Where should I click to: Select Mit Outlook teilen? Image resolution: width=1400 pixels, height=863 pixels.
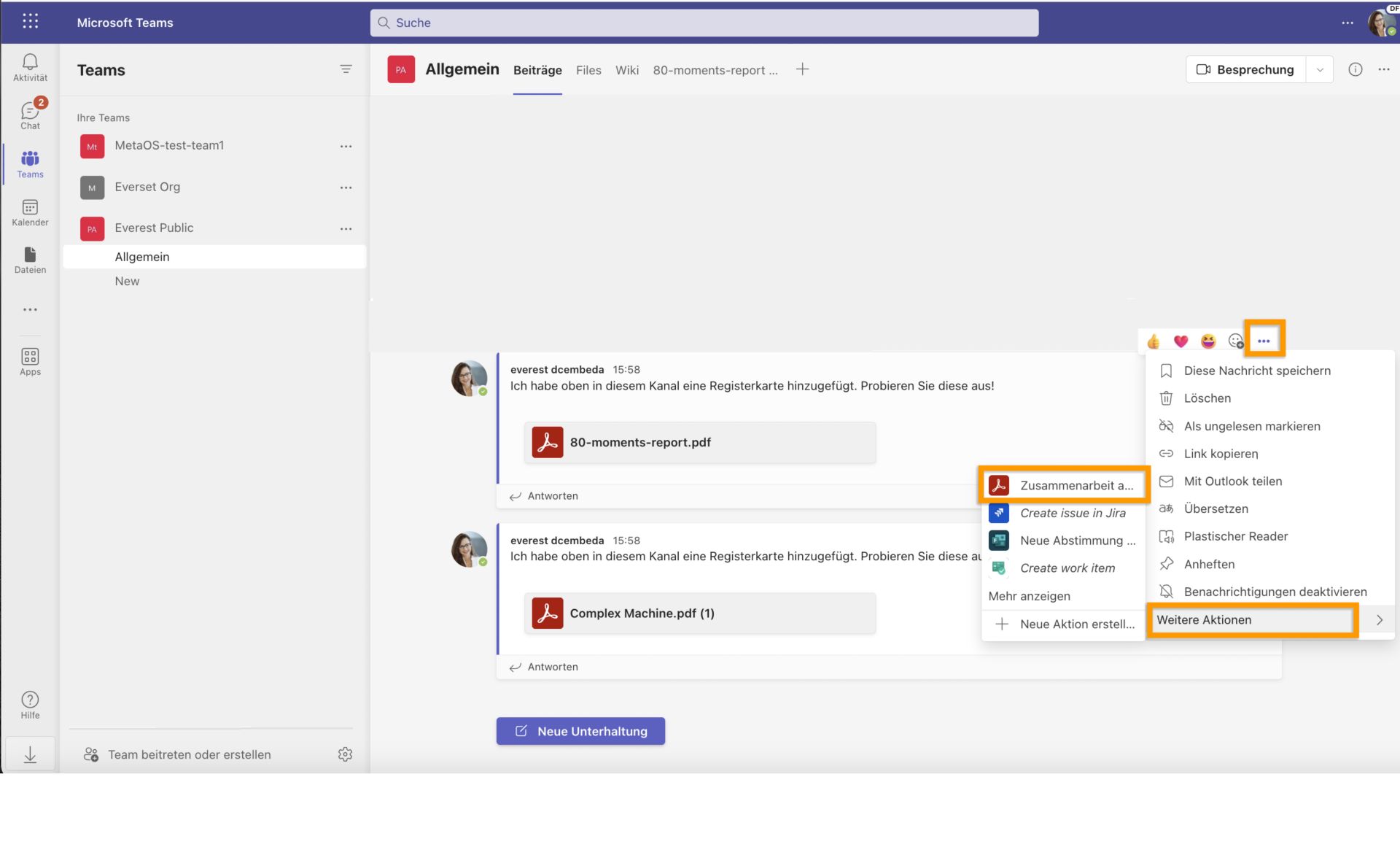click(1269, 481)
